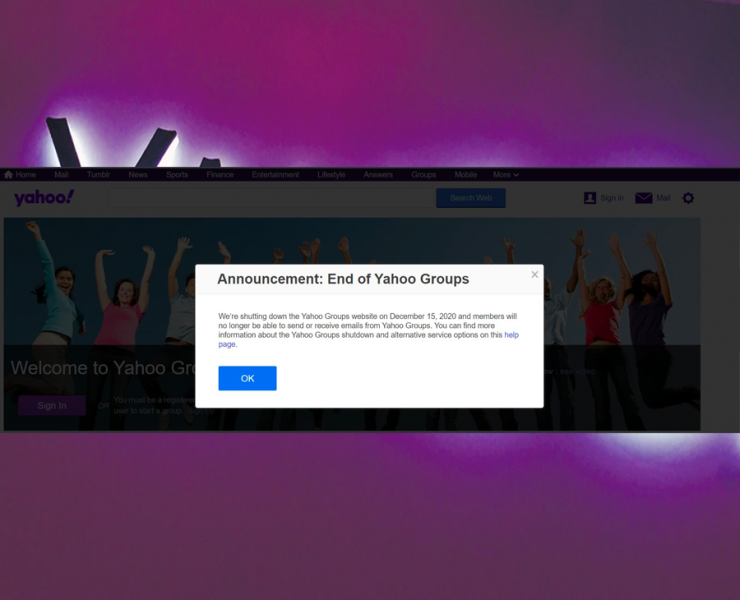
Task: Click the see video link on the banner
Action: pos(577,371)
